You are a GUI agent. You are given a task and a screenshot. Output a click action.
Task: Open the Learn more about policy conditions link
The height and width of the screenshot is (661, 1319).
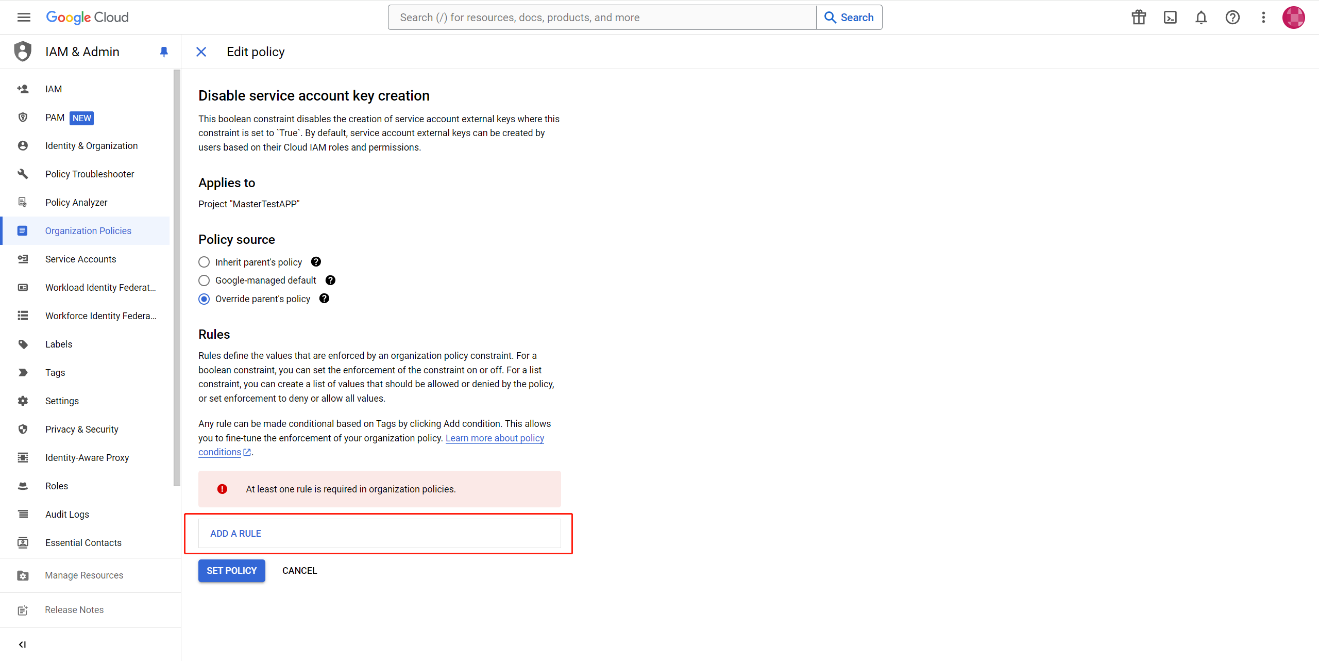[x=494, y=437]
